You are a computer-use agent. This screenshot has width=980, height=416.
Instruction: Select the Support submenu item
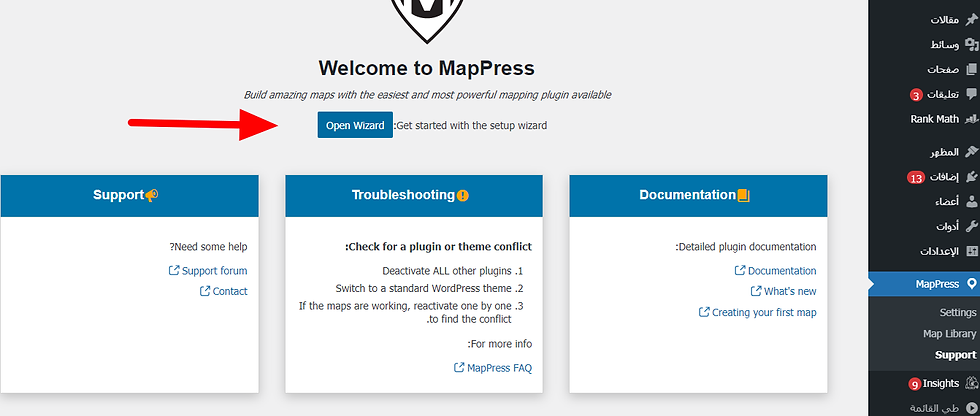coord(956,355)
